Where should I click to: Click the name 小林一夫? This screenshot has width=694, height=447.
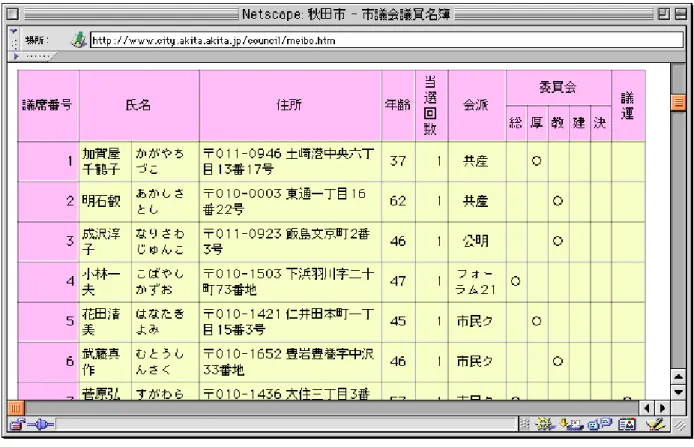[x=101, y=281]
